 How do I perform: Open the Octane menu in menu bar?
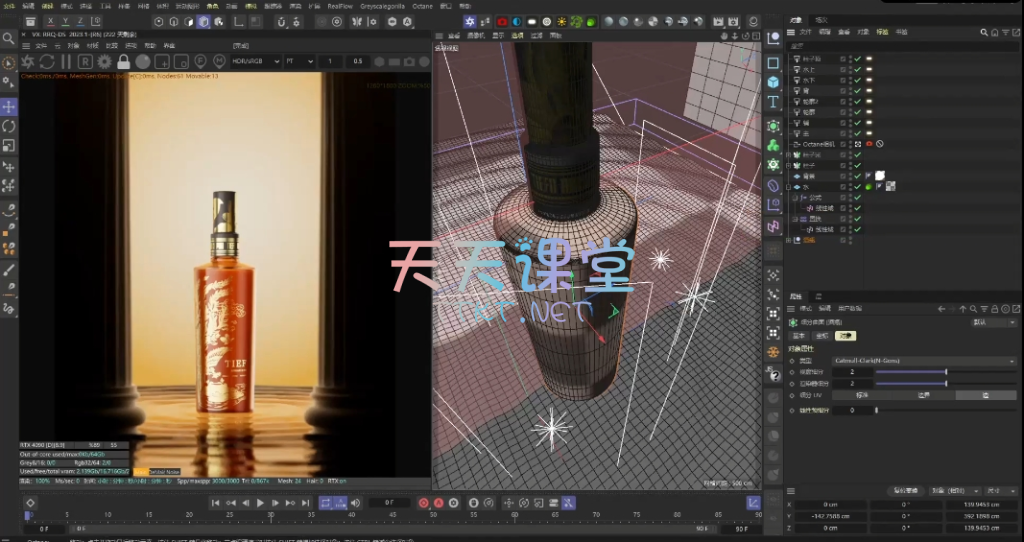422,6
